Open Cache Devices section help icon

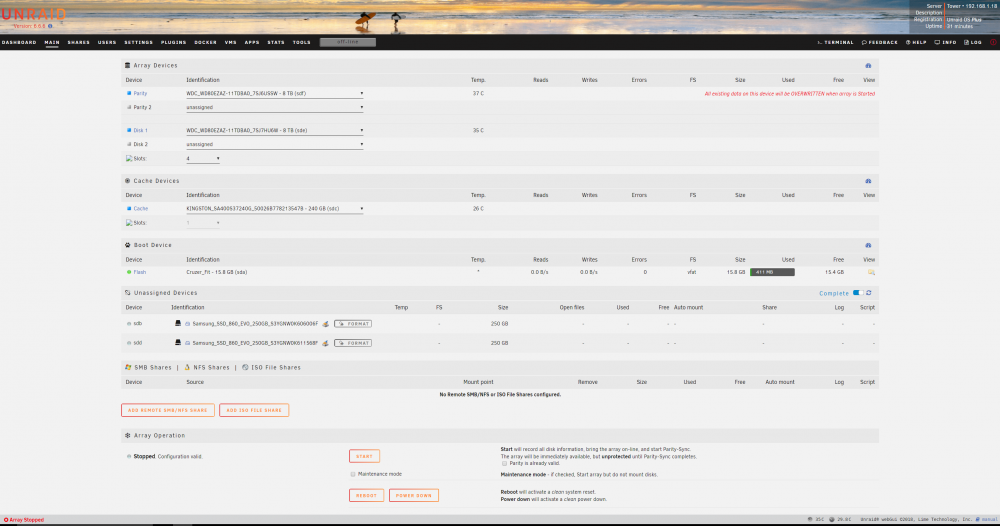tap(868, 181)
